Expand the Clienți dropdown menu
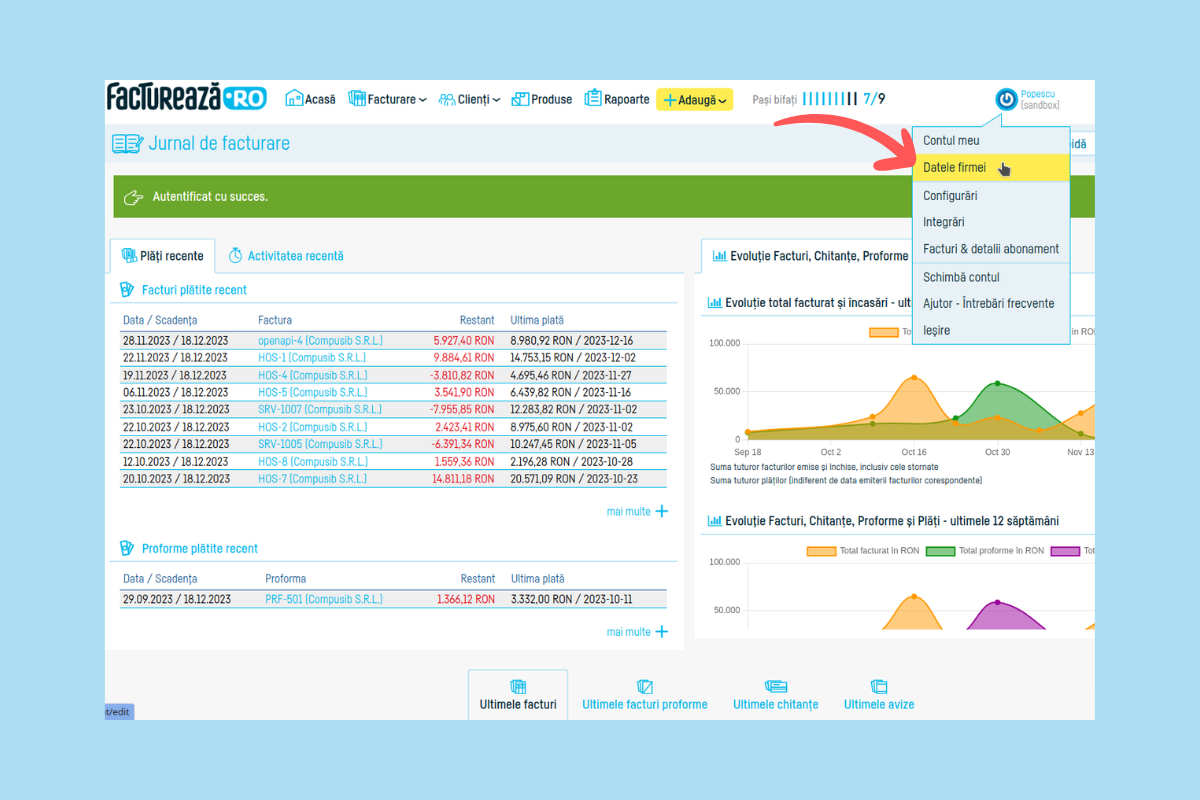 470,100
